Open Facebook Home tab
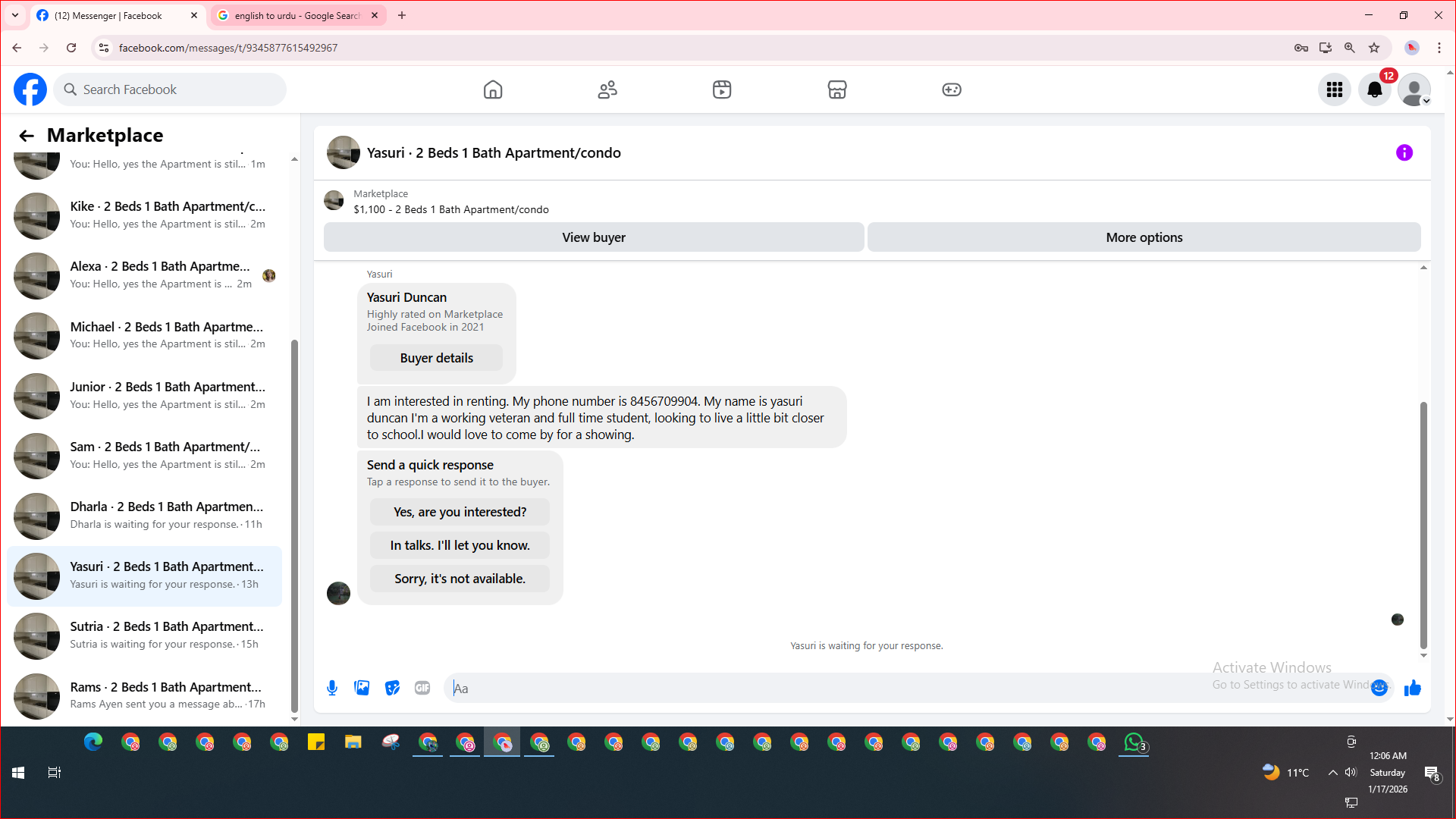 pos(493,89)
